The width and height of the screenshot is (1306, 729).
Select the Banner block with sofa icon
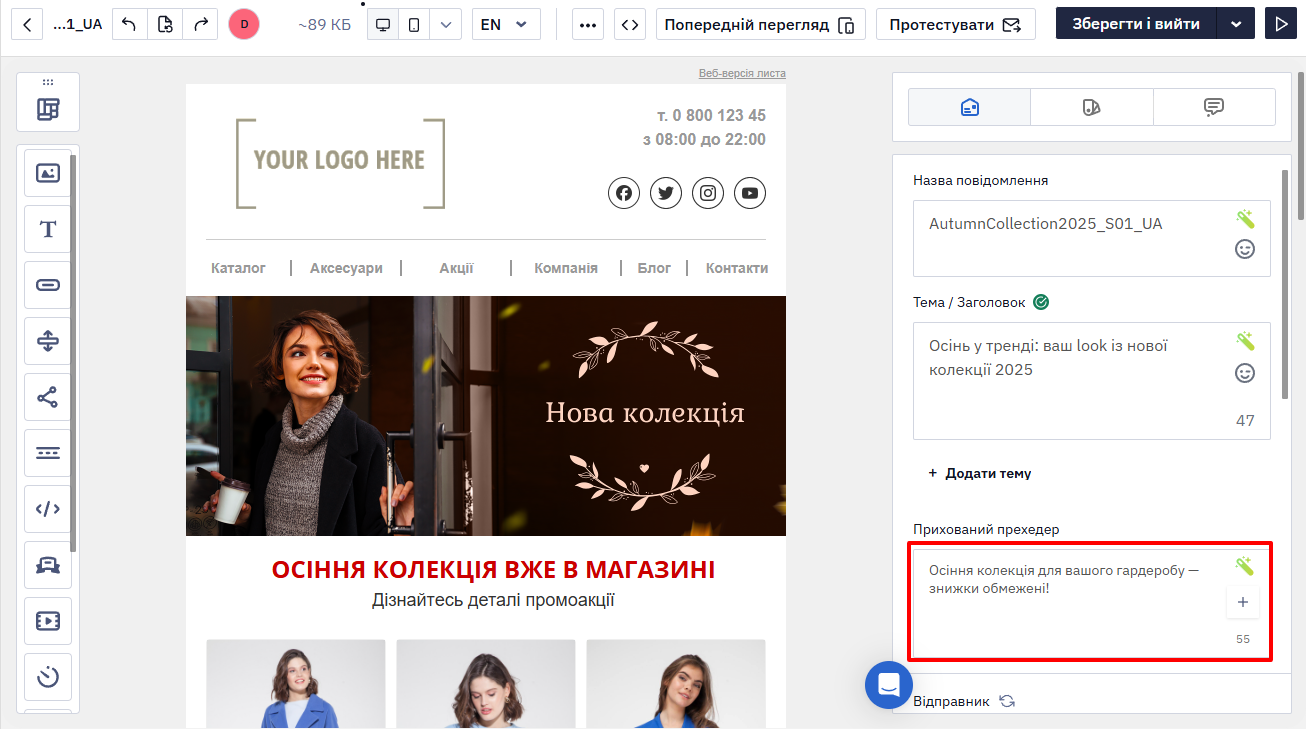point(48,565)
